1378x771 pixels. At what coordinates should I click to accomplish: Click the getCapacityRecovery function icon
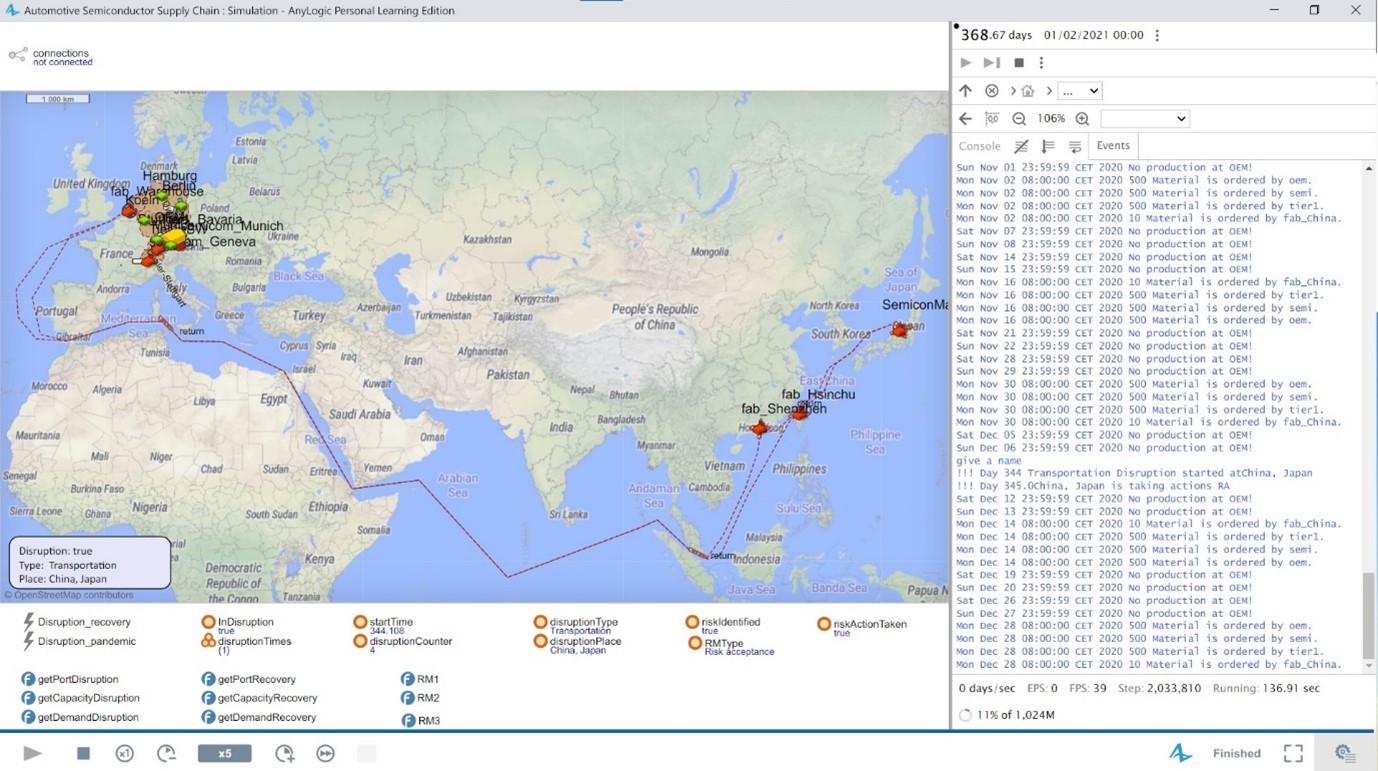[x=208, y=698]
